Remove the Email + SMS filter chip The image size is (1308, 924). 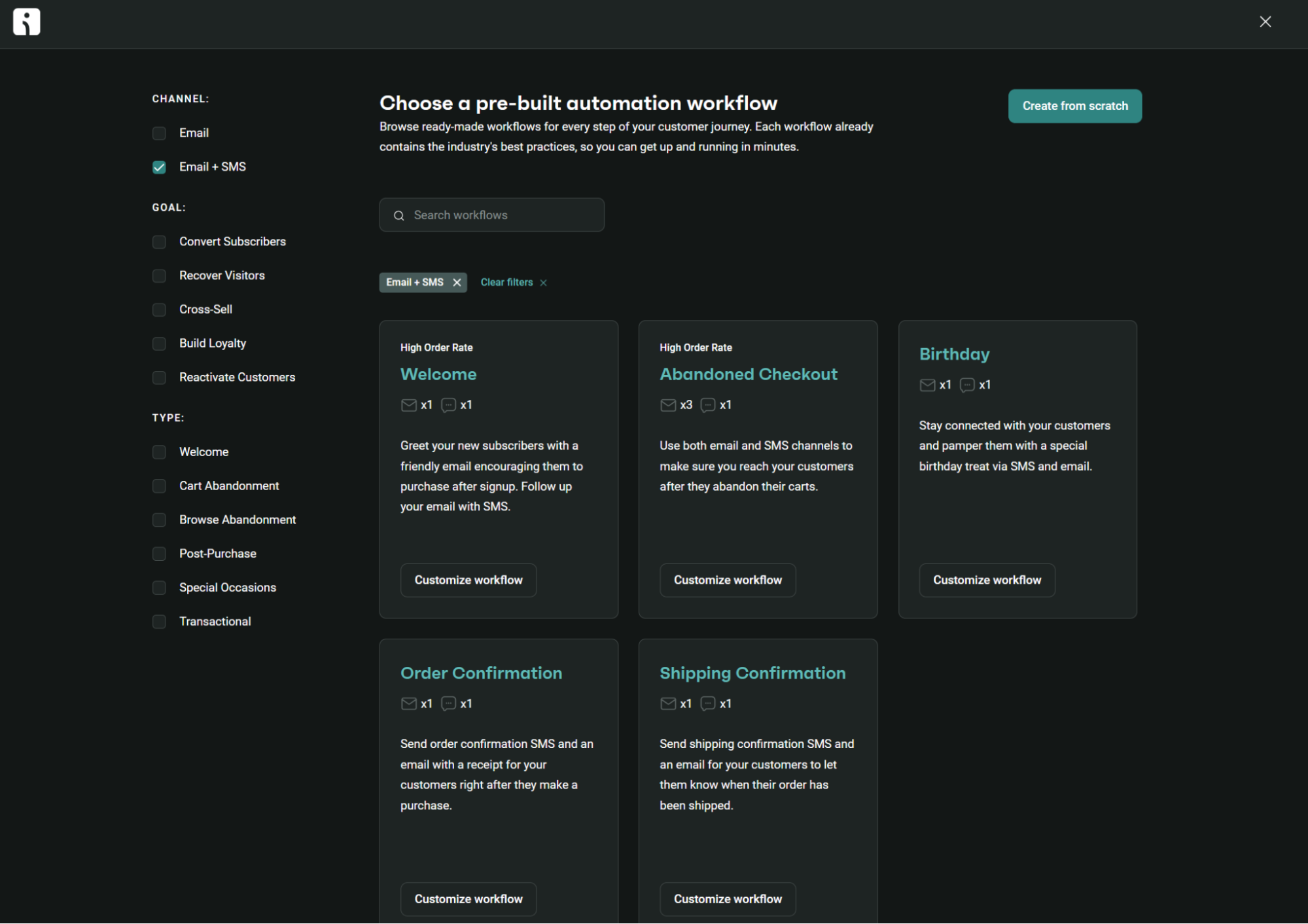point(457,282)
